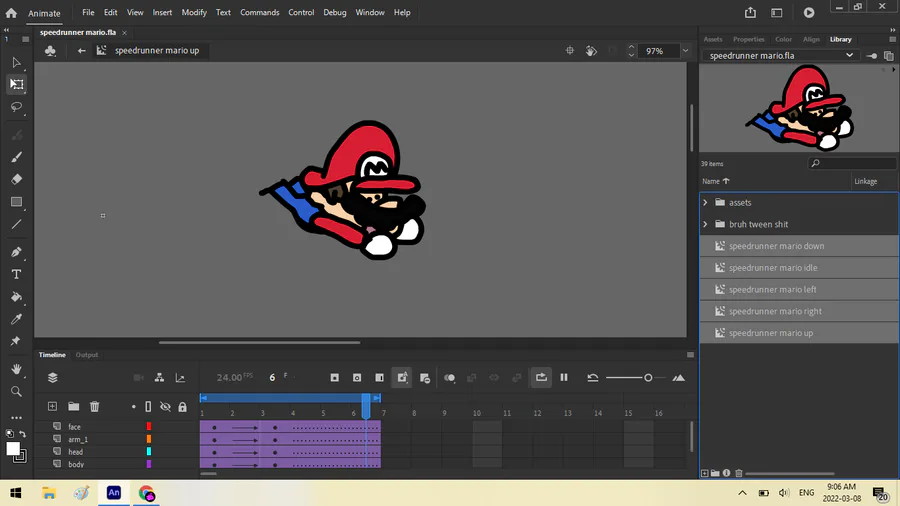This screenshot has height=506, width=900.
Task: Open the Commands menu
Action: (259, 12)
